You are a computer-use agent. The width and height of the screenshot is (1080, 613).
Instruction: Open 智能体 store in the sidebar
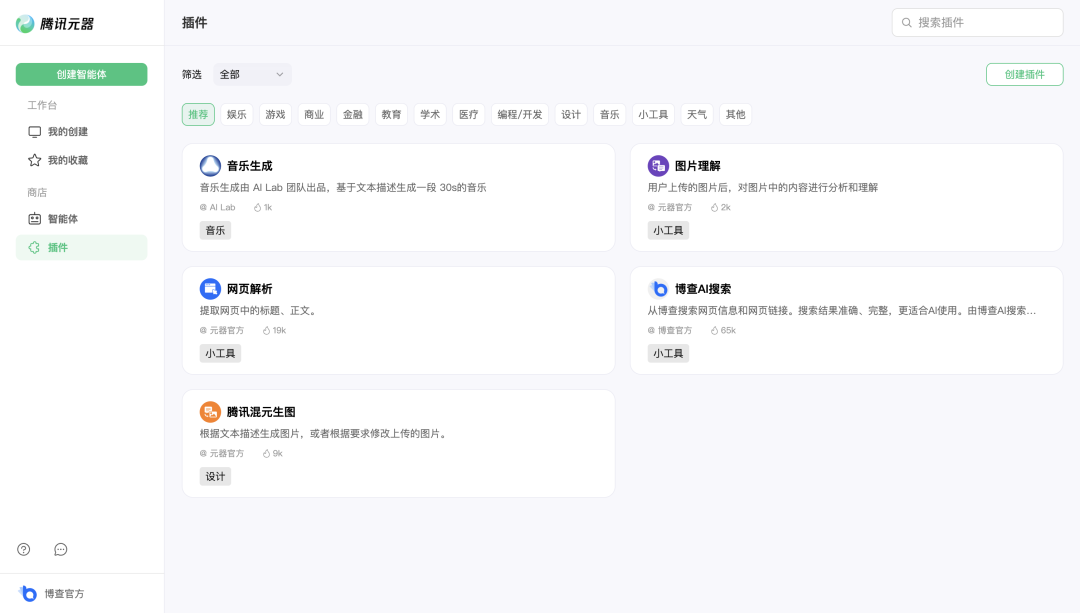pos(81,219)
